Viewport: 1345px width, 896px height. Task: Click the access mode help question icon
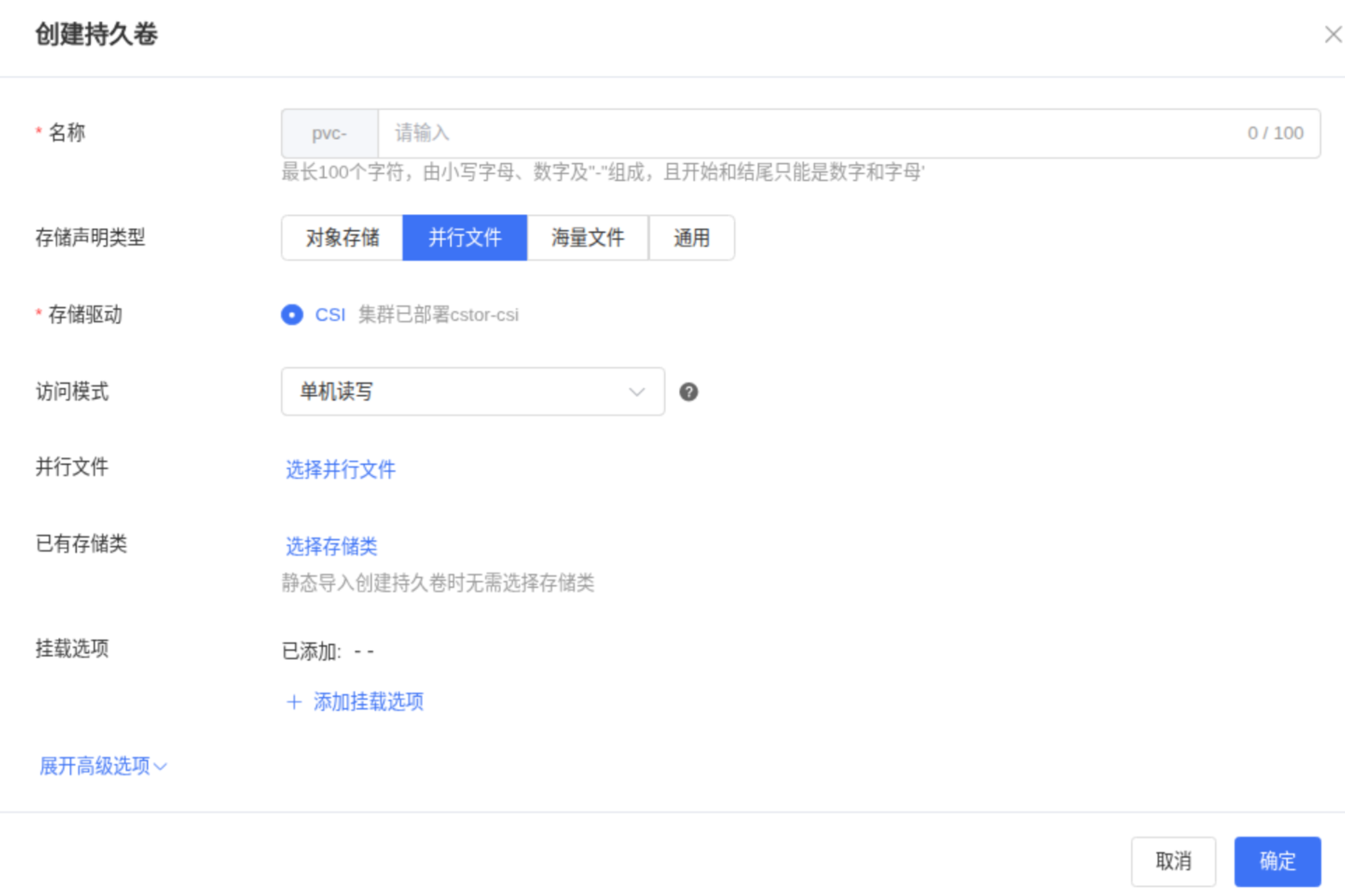(x=688, y=392)
